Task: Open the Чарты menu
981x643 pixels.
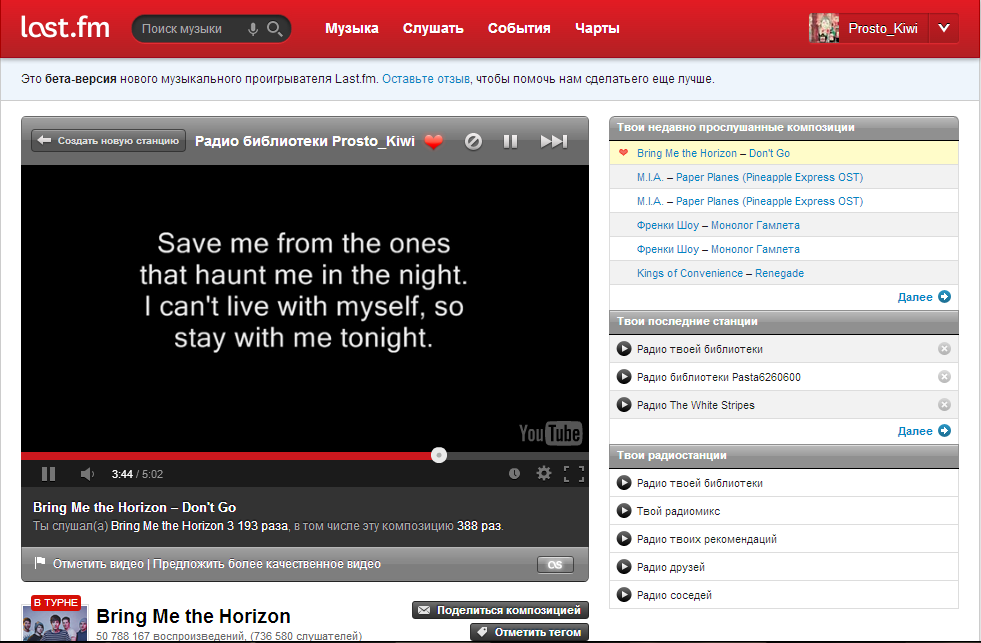Action: pos(597,28)
